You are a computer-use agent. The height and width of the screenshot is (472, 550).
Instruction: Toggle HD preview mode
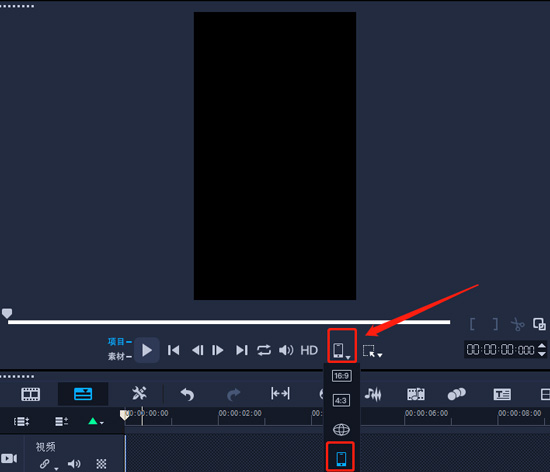[309, 350]
